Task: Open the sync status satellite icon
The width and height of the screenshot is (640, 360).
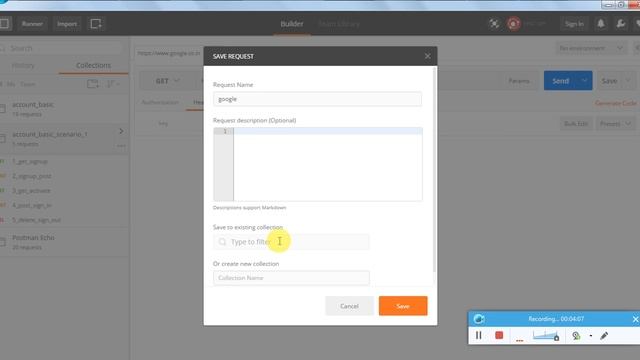Action: [494, 24]
